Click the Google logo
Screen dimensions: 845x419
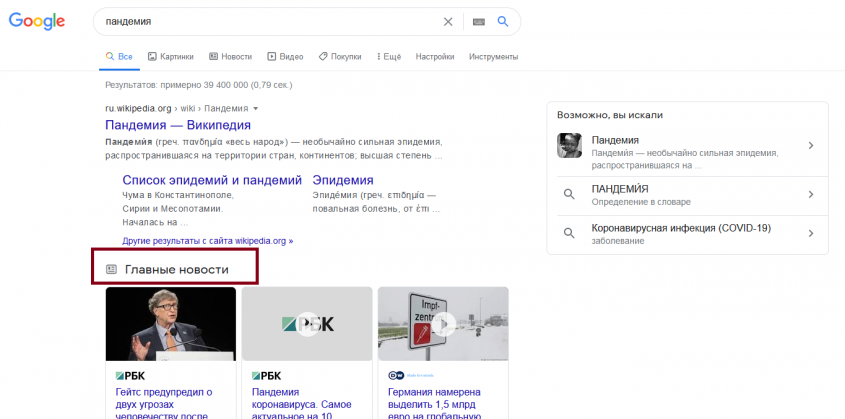pos(37,22)
